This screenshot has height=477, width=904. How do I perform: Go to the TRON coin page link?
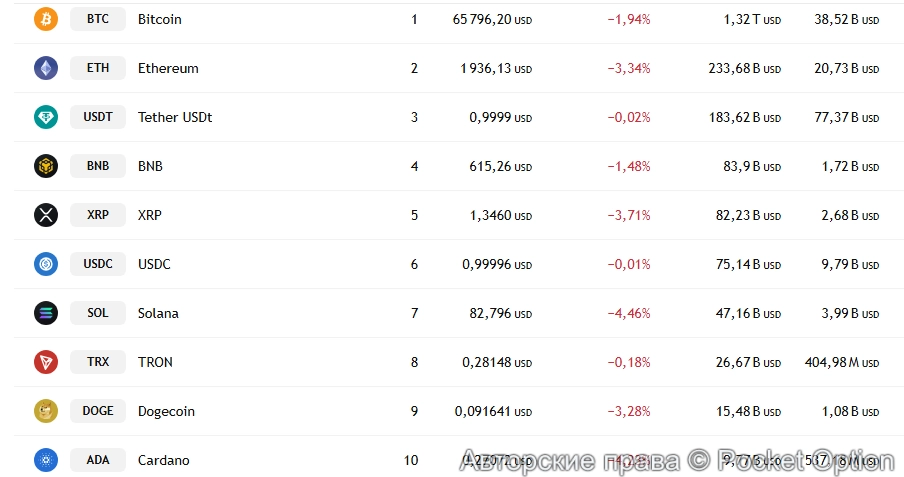click(155, 362)
